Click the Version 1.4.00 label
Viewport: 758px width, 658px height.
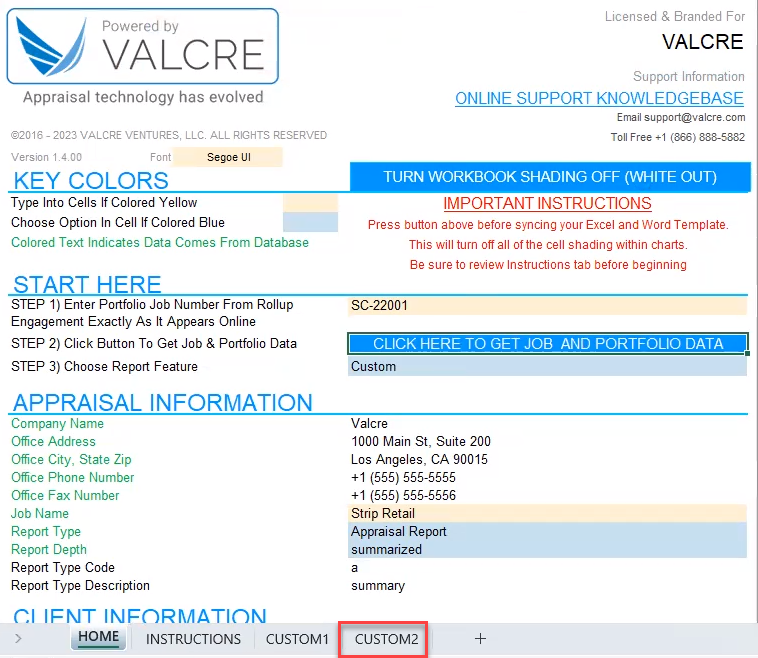[x=46, y=157]
